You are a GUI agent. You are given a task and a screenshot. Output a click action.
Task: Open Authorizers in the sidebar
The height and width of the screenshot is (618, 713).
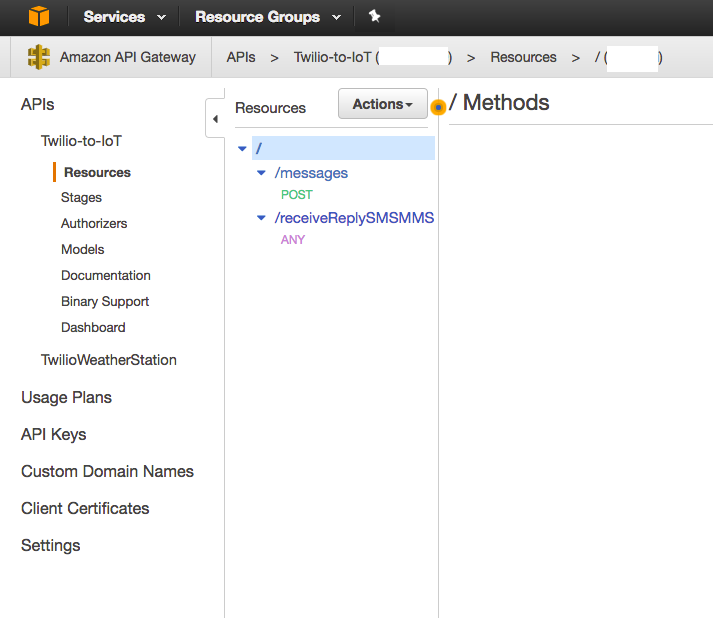[94, 223]
